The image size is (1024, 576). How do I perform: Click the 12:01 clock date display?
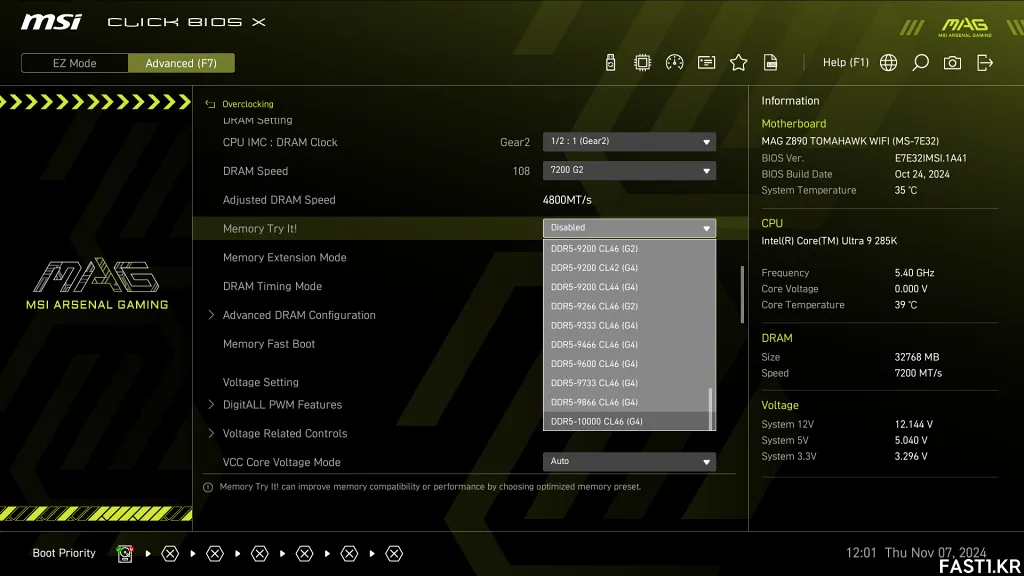[x=916, y=552]
